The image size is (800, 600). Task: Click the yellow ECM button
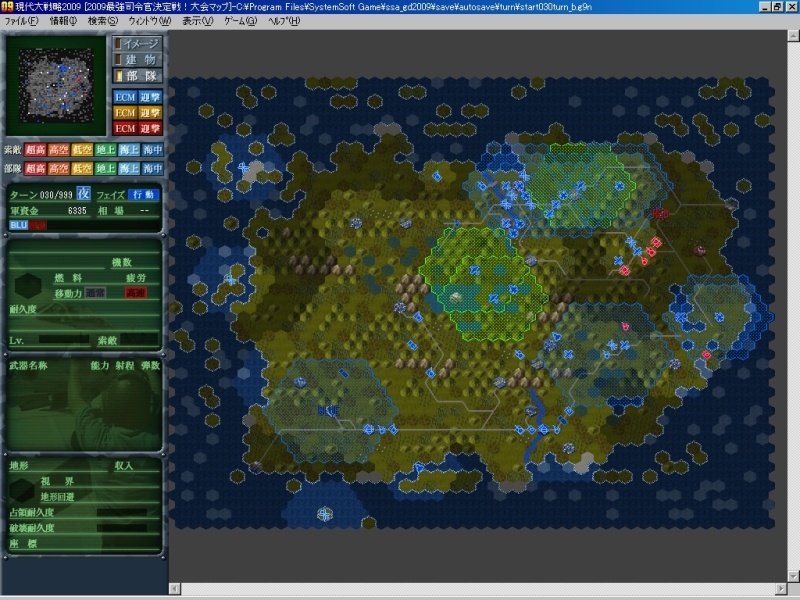[x=125, y=113]
